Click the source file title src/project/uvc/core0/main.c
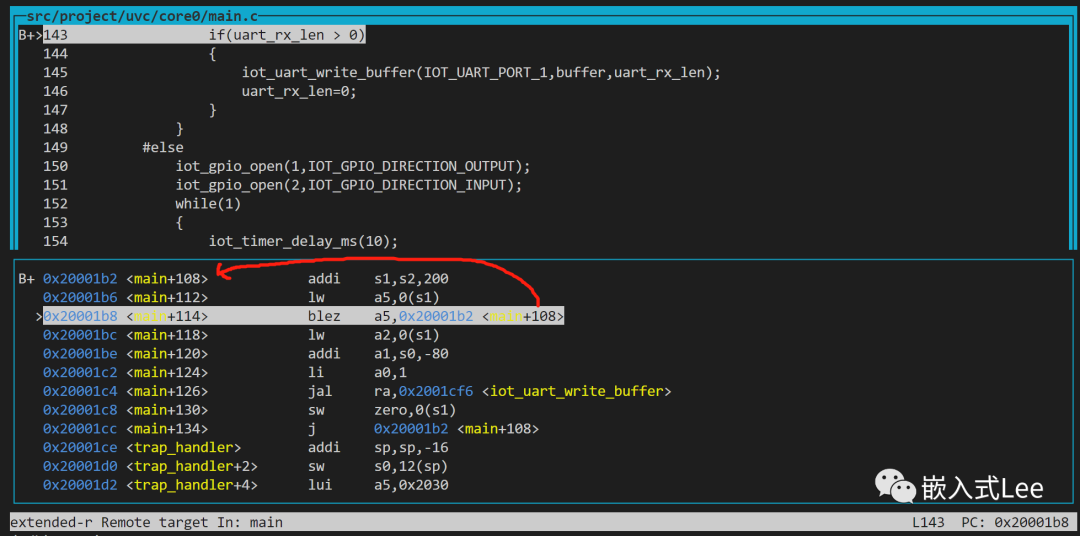The image size is (1080, 536). (144, 16)
